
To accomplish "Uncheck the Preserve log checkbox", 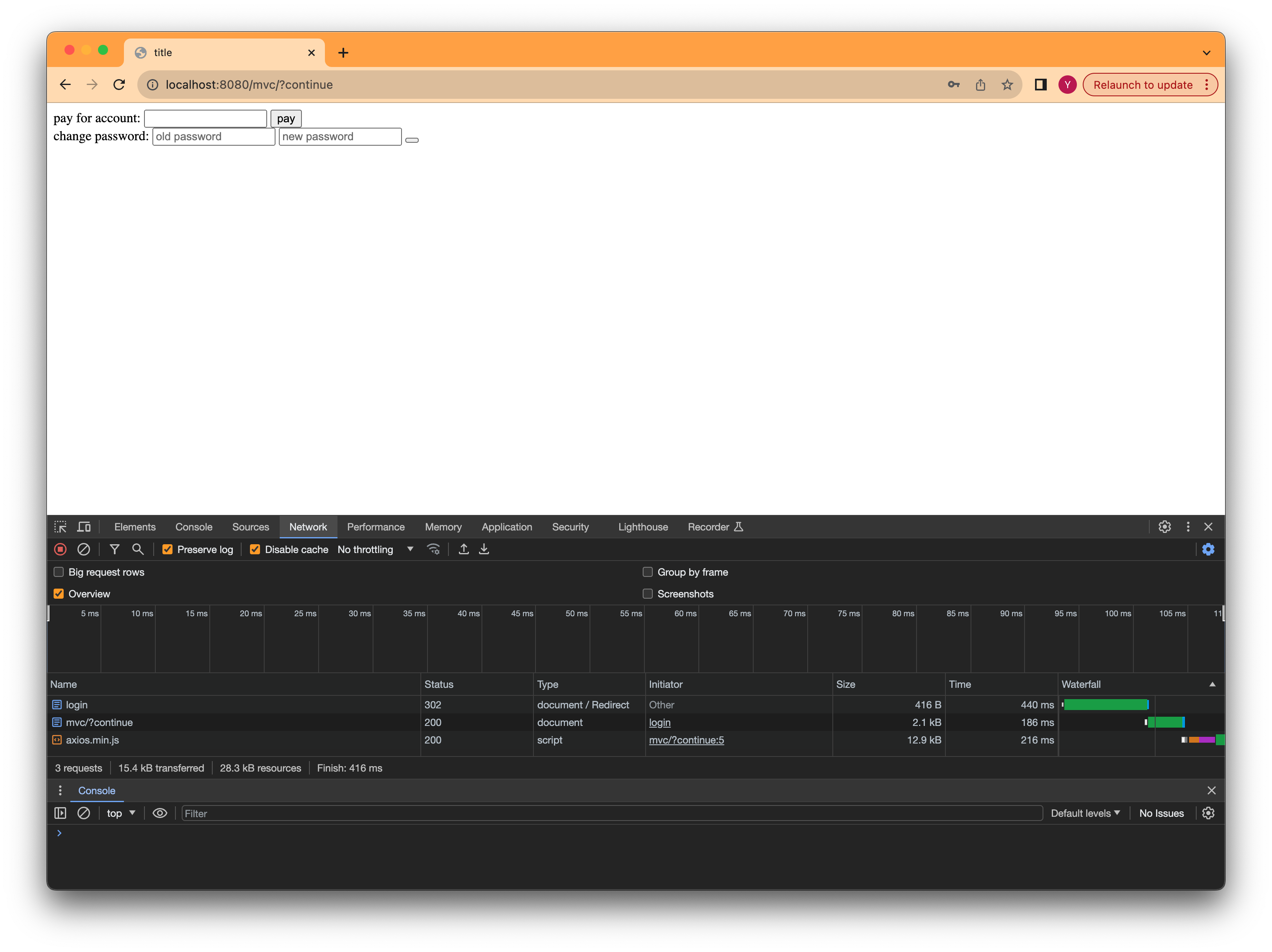I will [x=167, y=549].
